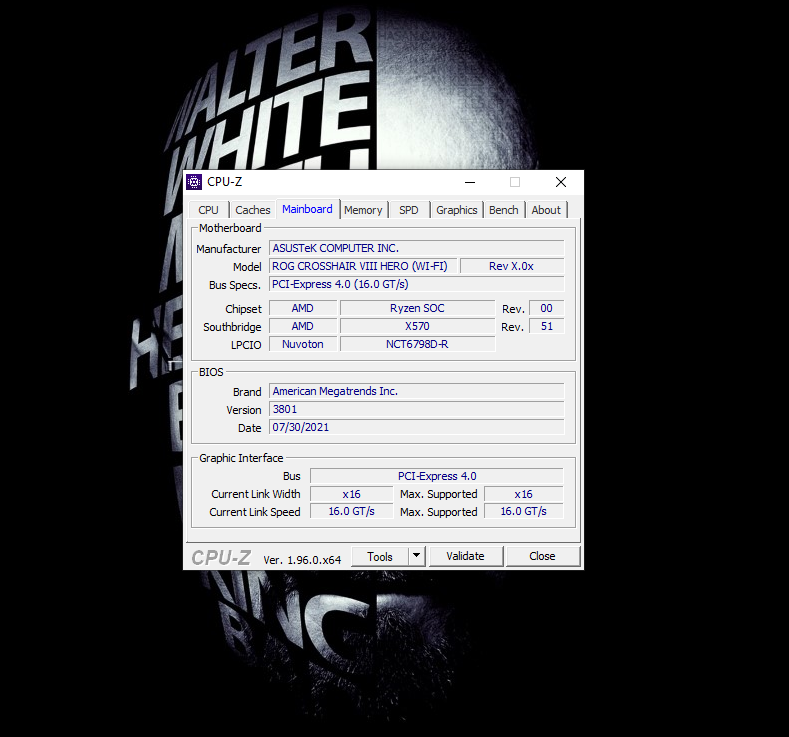Open the Bench tab
Viewport: 789px width, 737px height.
(504, 210)
